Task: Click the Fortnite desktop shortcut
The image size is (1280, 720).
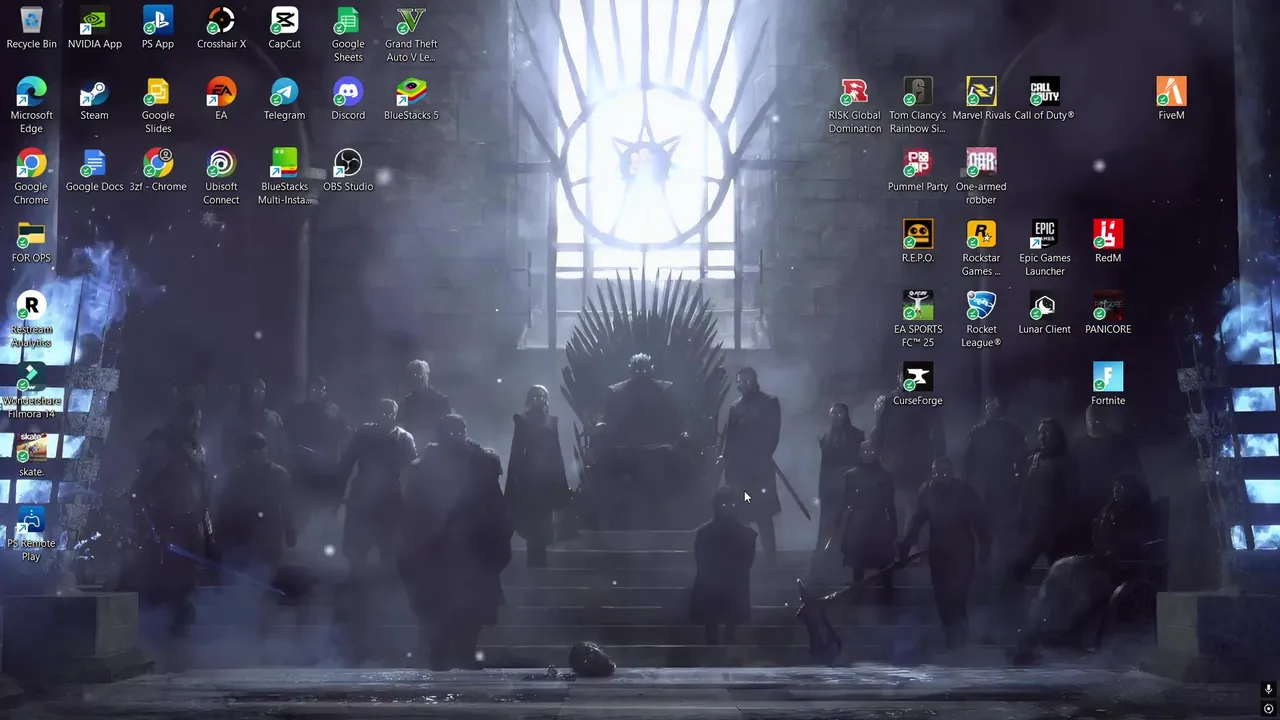Action: pos(1108,377)
